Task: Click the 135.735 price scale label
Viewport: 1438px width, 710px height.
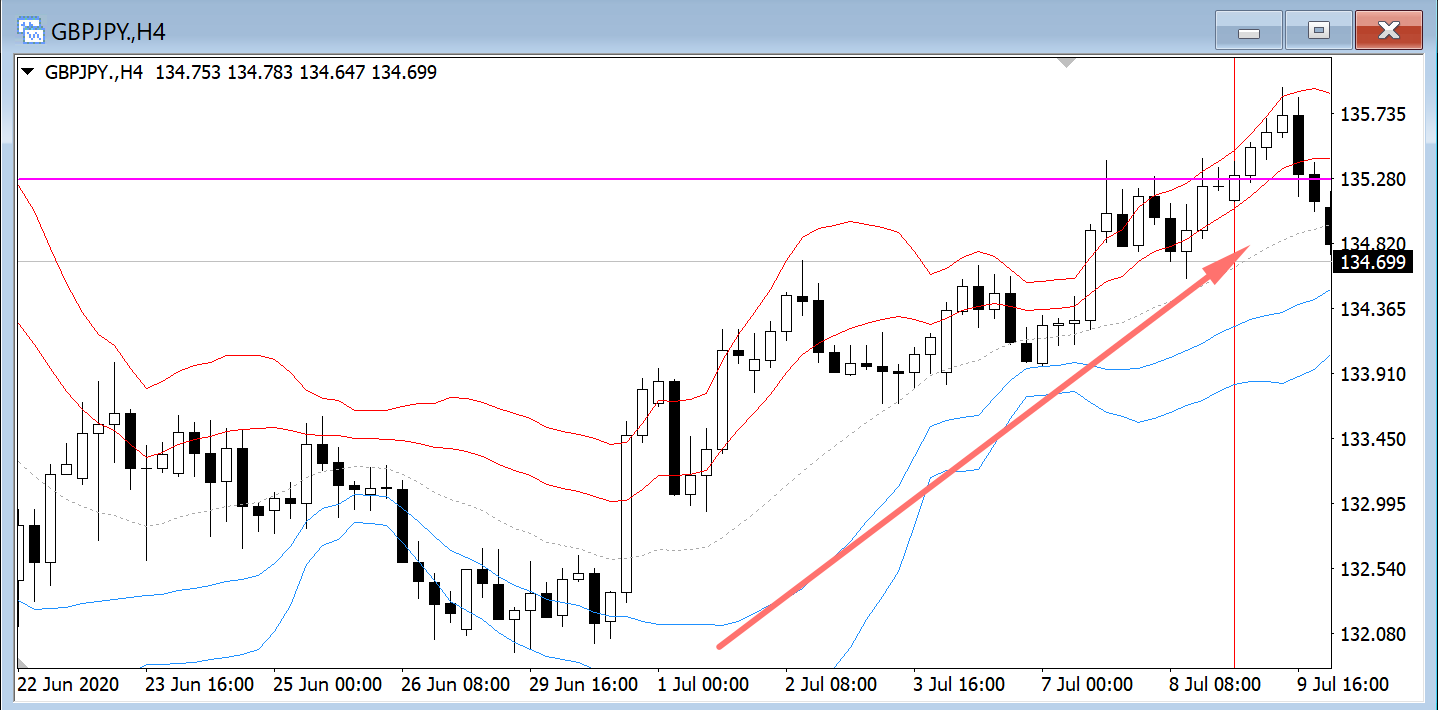Action: [x=1372, y=115]
